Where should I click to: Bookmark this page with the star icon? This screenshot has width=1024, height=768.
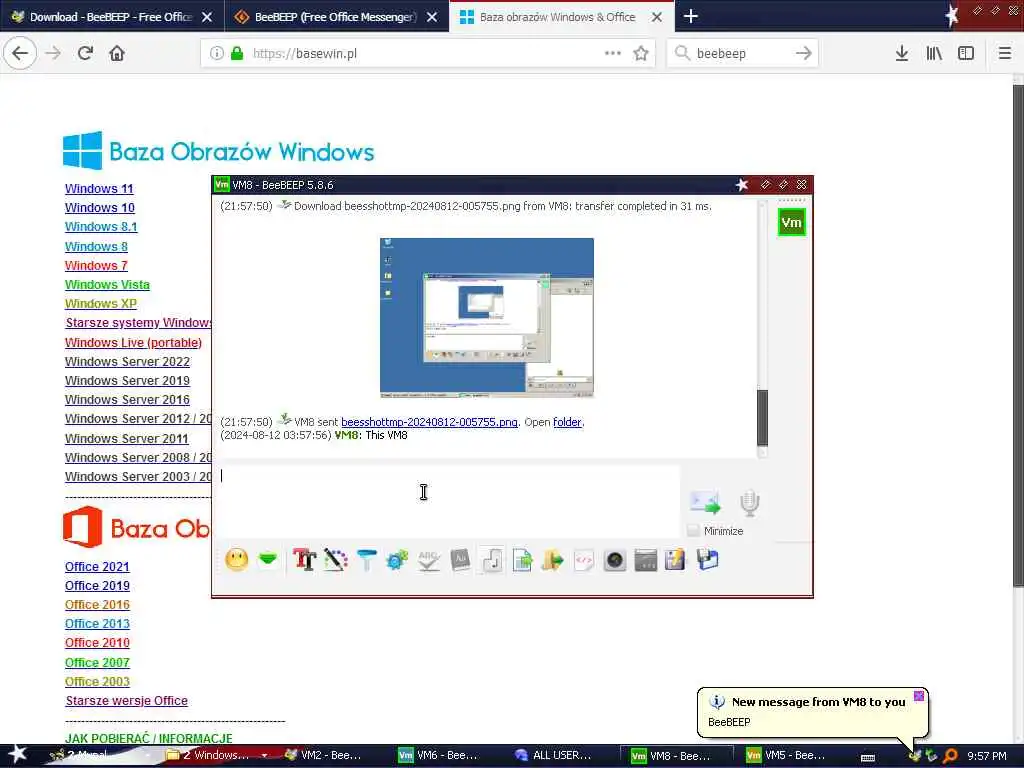(x=641, y=53)
